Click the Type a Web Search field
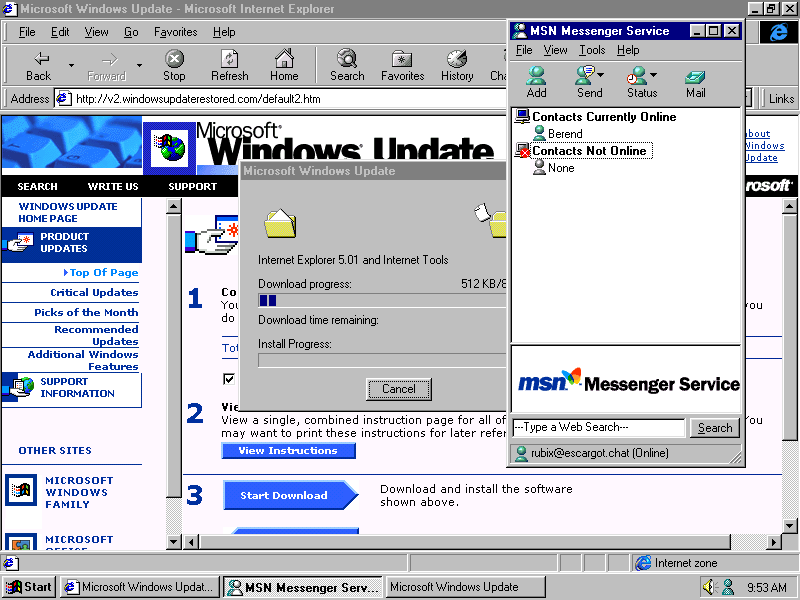Screen dimensions: 800x600 598,428
